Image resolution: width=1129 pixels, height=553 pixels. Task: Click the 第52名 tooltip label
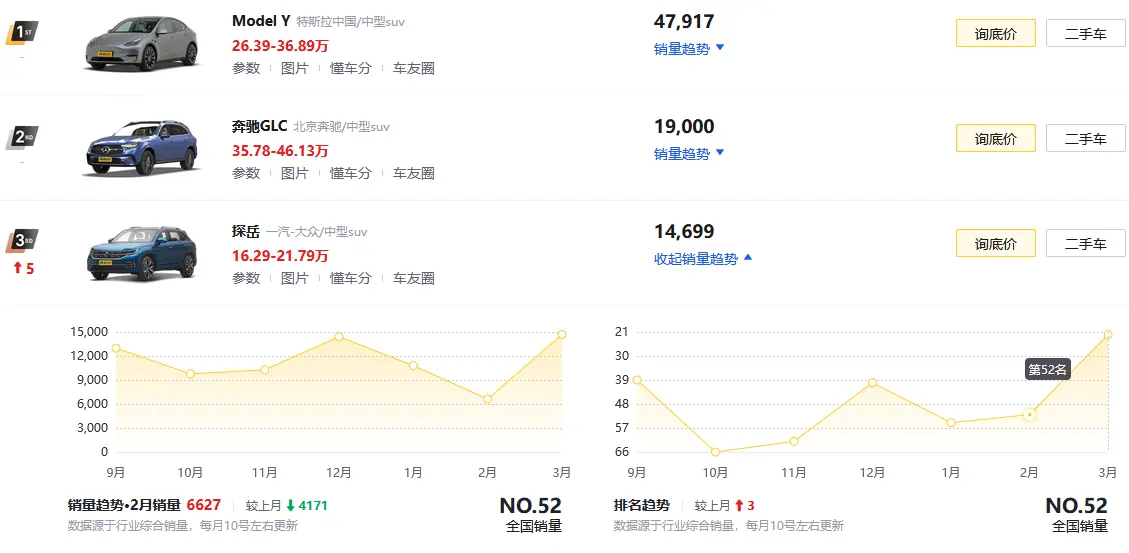[1048, 370]
